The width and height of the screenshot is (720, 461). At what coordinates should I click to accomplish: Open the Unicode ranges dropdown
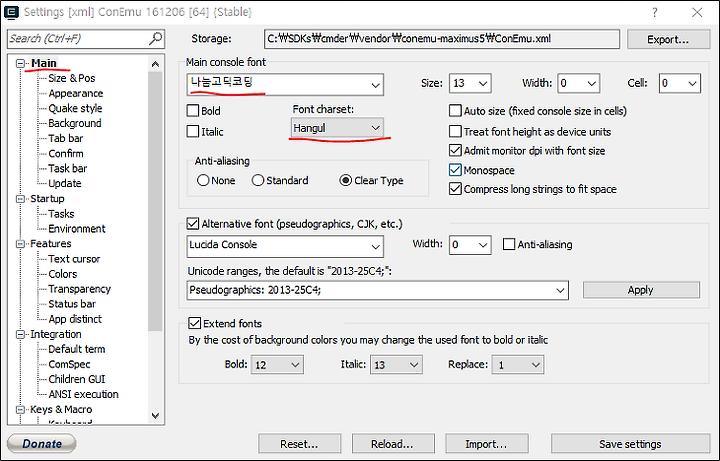coord(560,291)
